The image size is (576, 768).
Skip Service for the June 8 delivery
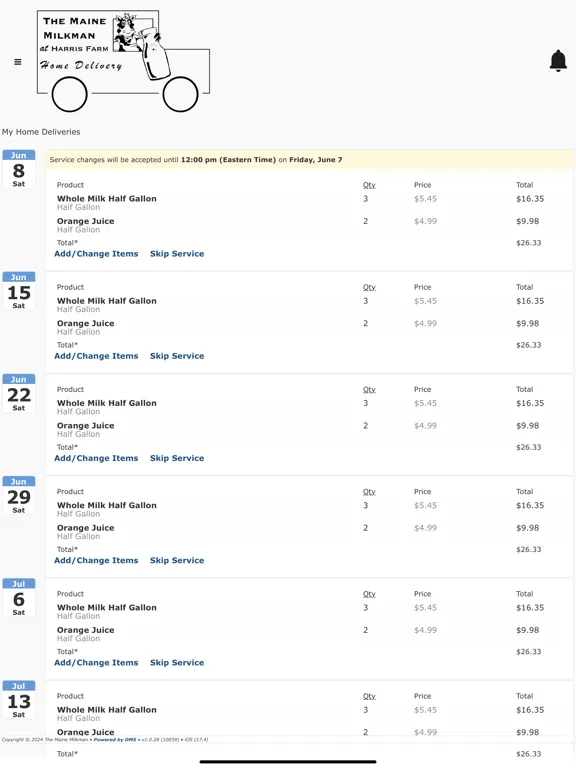(x=177, y=254)
